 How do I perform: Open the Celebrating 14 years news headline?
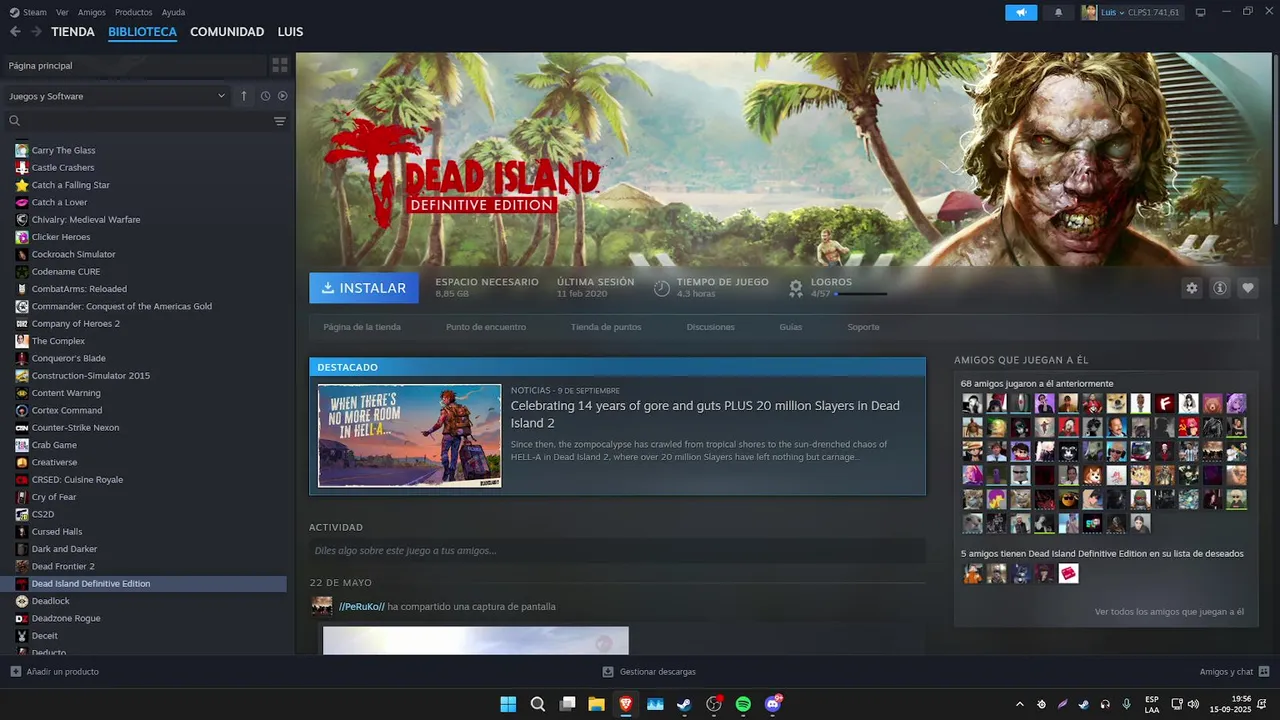[705, 414]
